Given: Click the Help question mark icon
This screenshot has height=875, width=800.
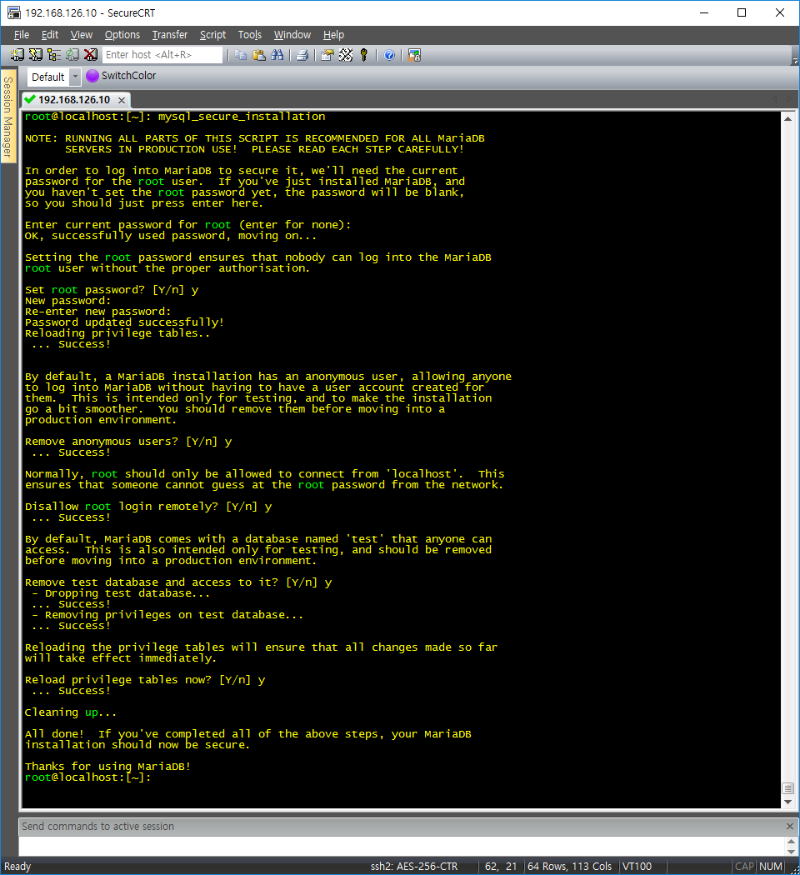Looking at the screenshot, I should (389, 55).
